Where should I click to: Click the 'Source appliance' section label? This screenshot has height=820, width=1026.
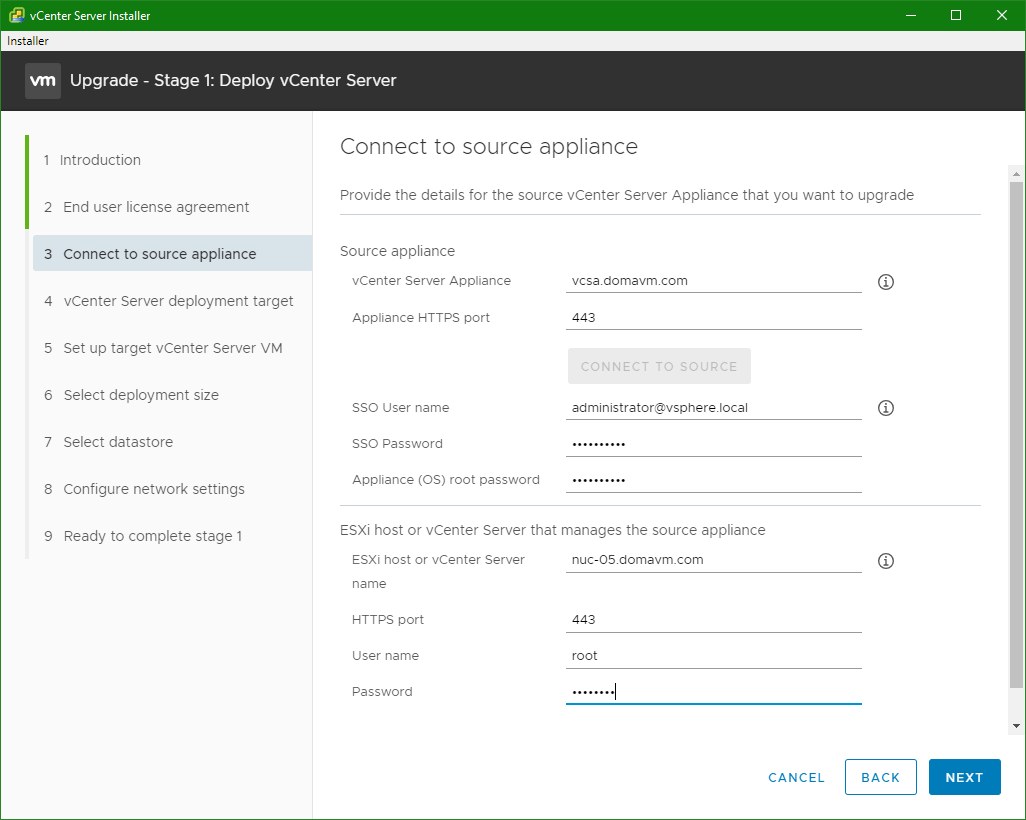397,251
